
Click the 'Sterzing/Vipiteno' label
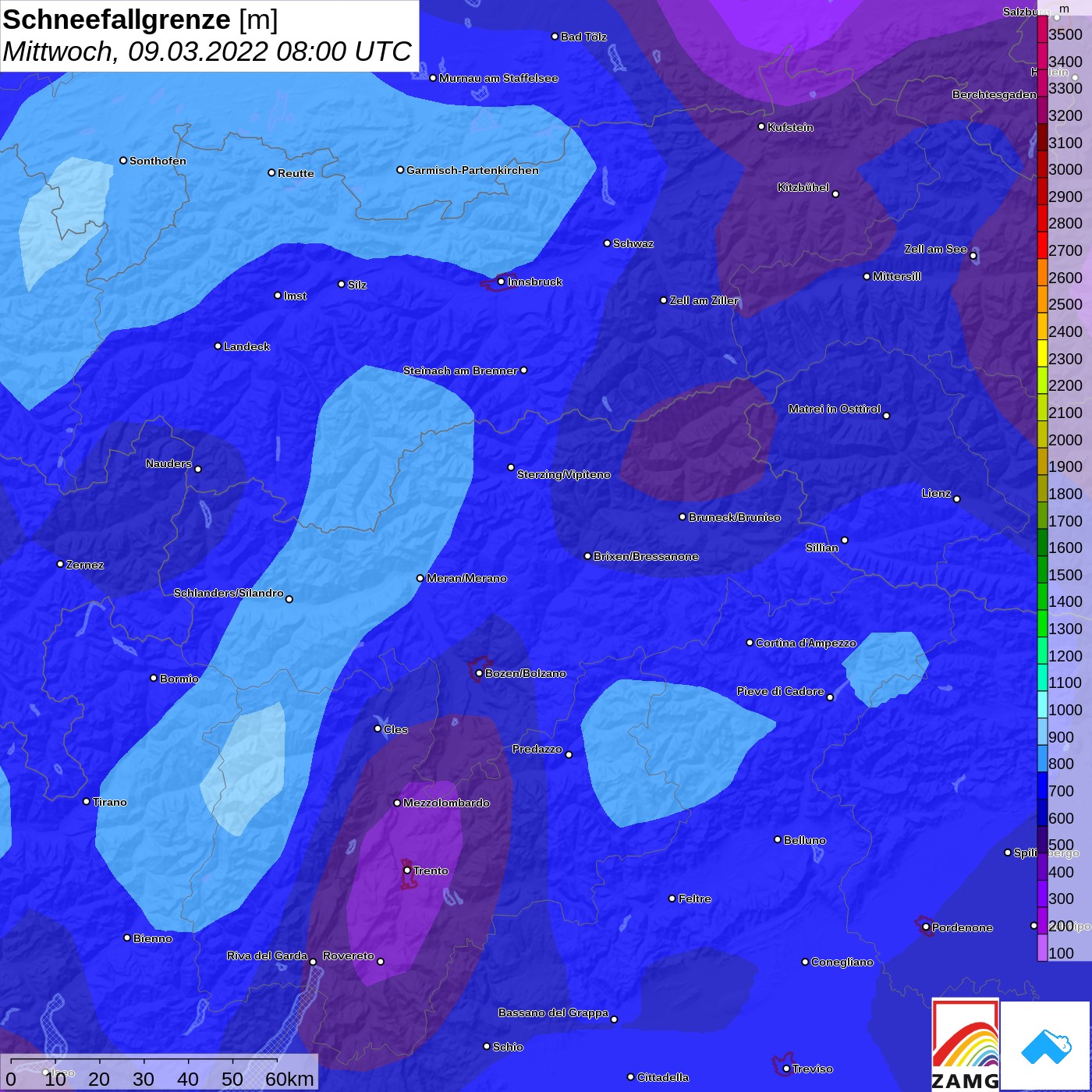click(564, 474)
